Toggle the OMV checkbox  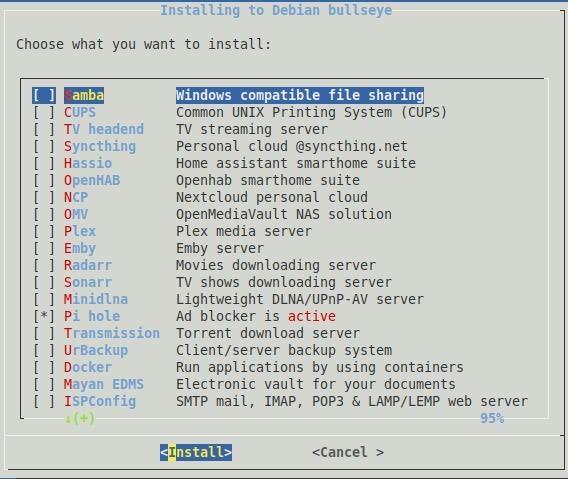click(44, 214)
